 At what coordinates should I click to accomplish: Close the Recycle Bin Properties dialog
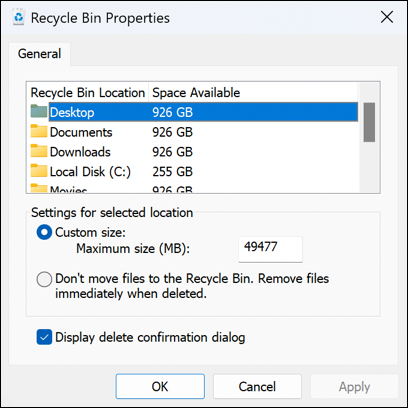click(x=387, y=17)
